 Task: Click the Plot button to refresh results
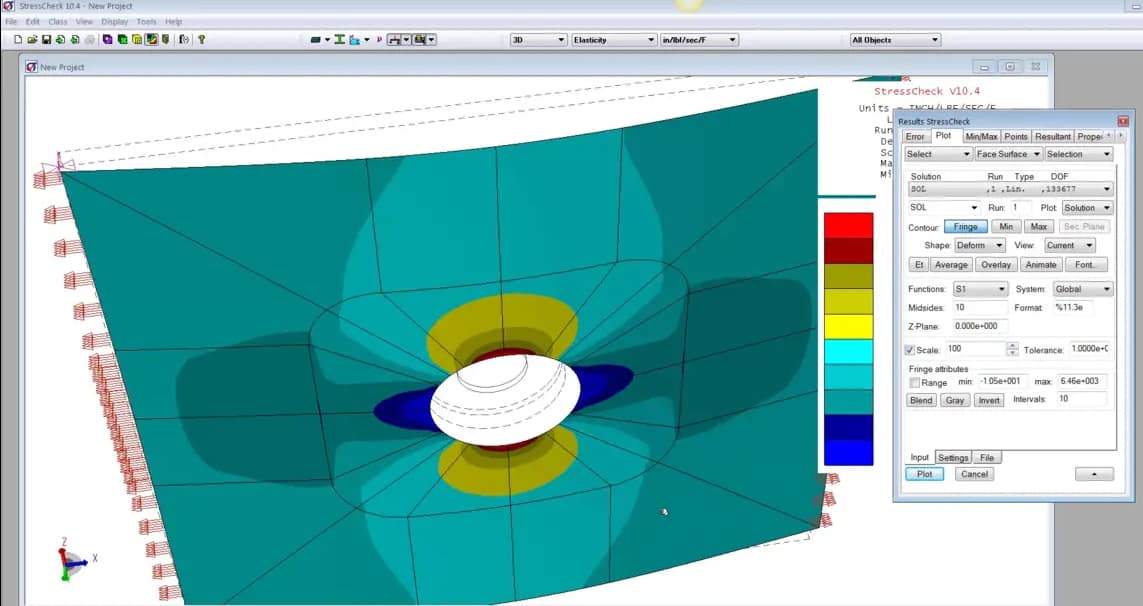pyautogui.click(x=923, y=474)
